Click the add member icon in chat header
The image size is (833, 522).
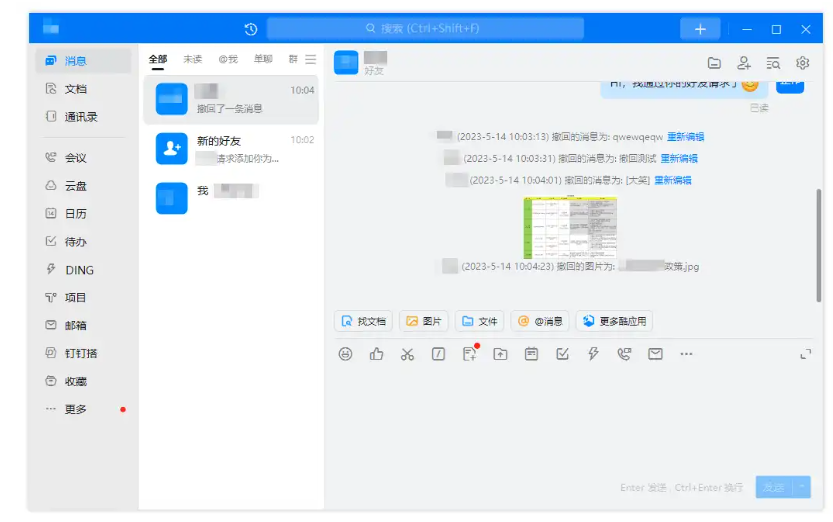pos(743,62)
